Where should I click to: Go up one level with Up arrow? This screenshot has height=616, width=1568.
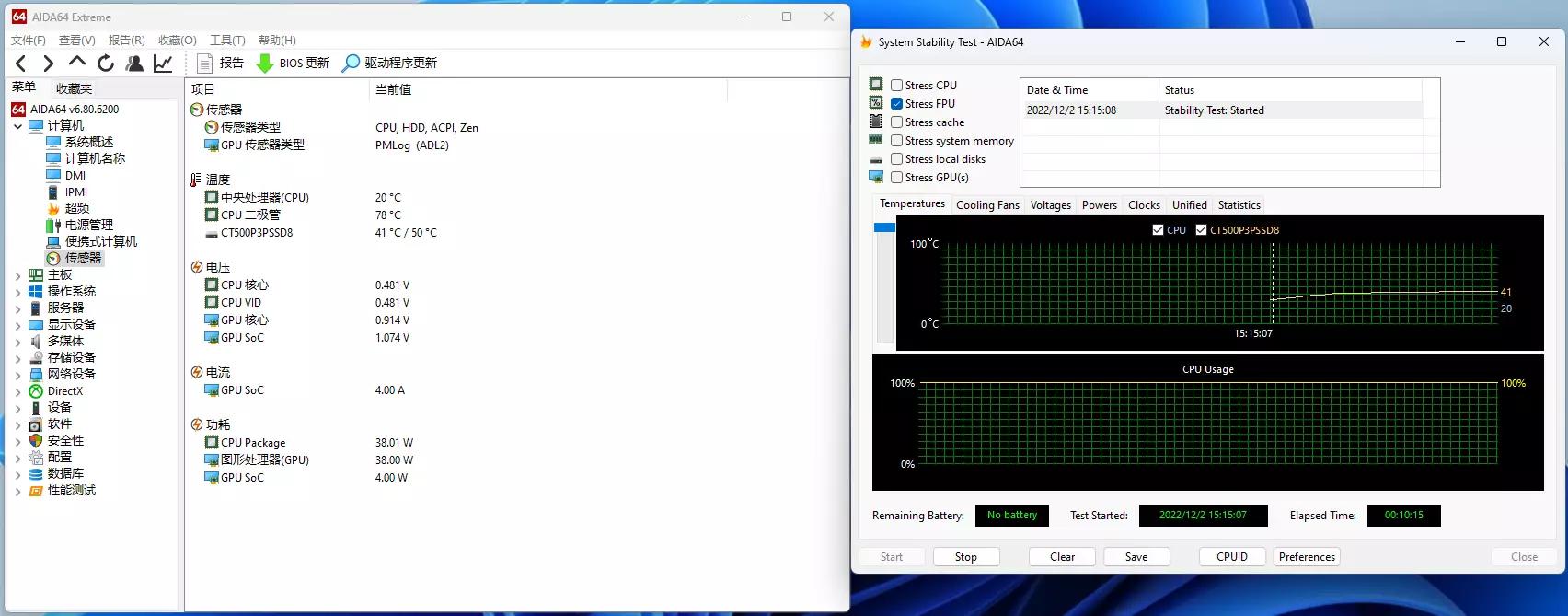tap(77, 63)
